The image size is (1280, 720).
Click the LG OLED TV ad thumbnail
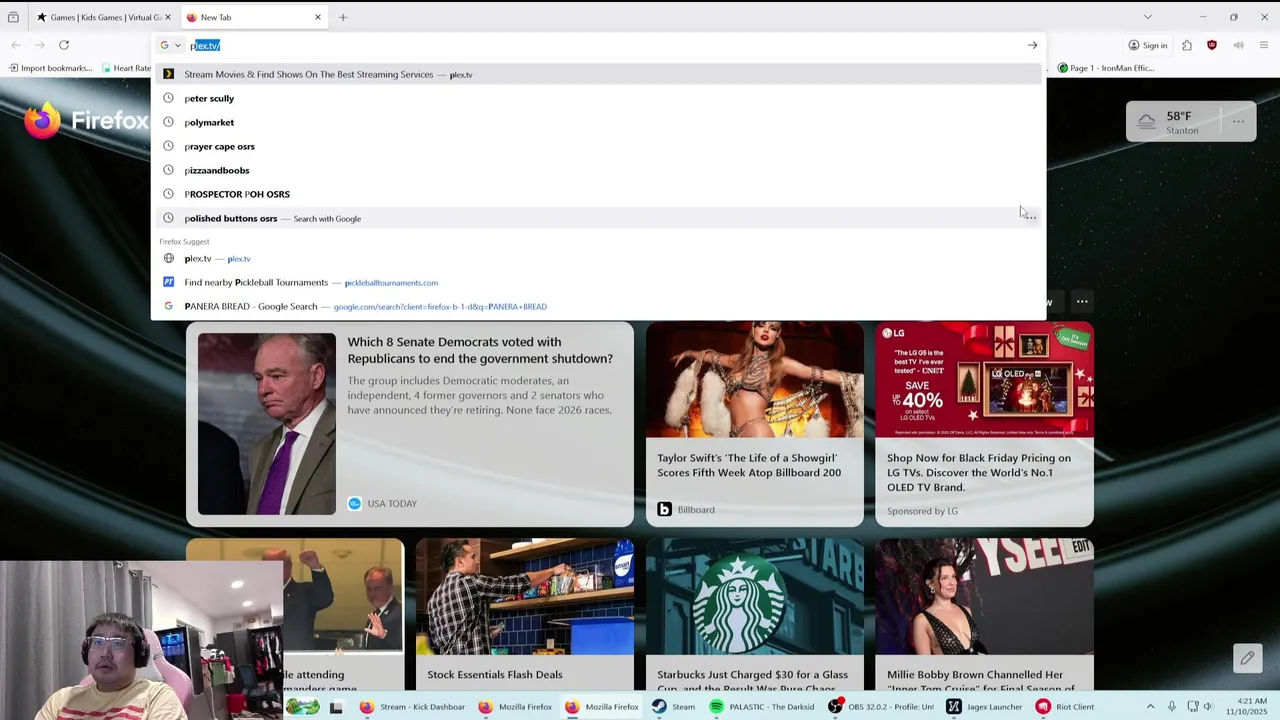tap(985, 380)
